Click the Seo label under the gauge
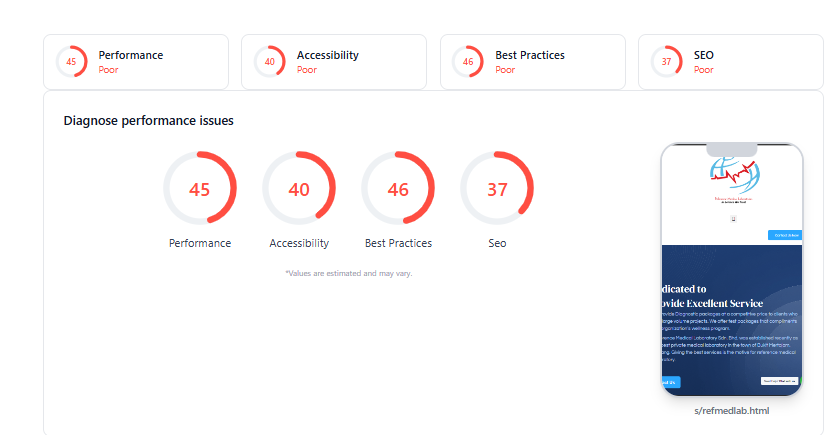The image size is (836, 435). tap(497, 243)
